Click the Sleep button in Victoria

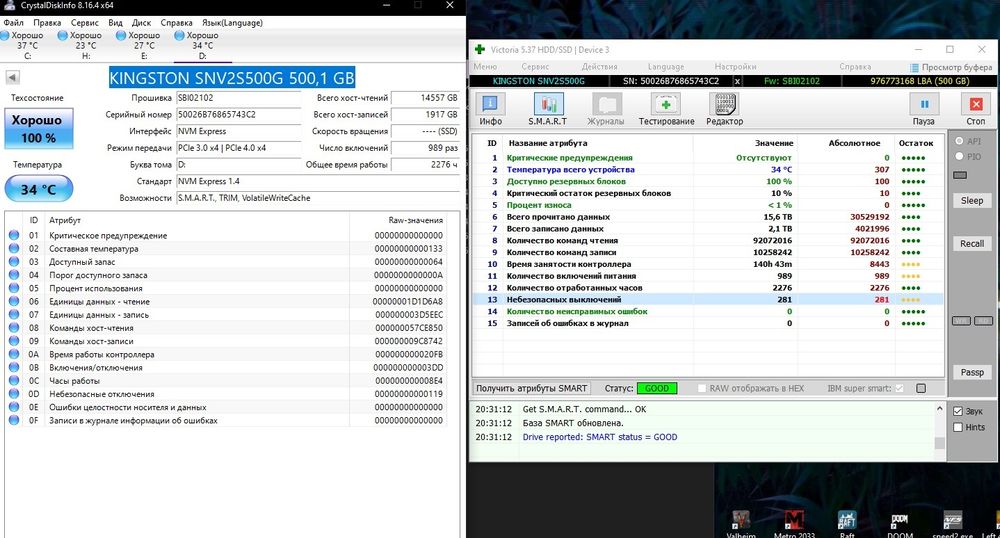click(x=972, y=200)
